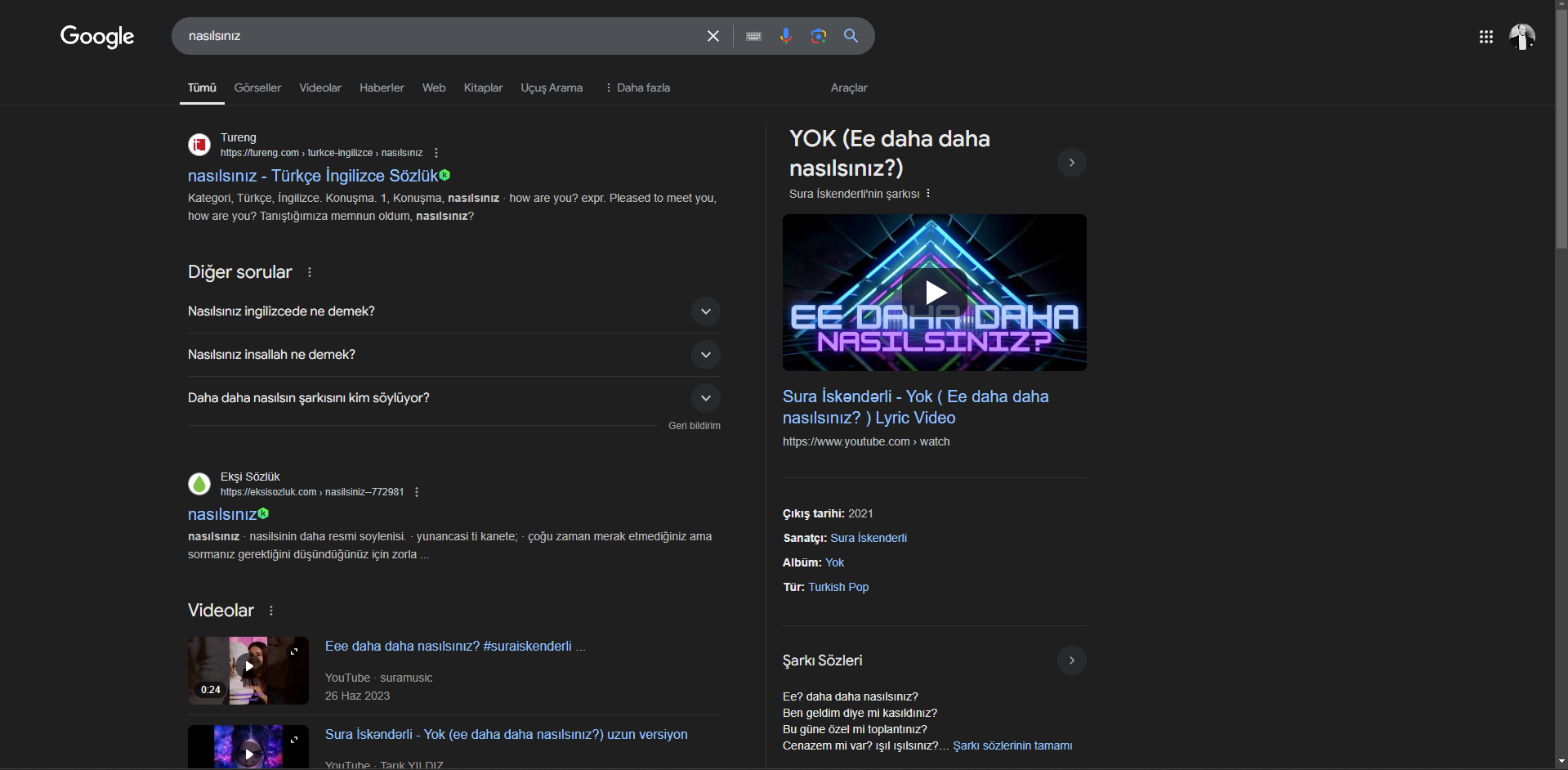Play the Ee Daha Daha Nasılsınız video
Viewport: 1568px width, 770px height.
coord(935,293)
